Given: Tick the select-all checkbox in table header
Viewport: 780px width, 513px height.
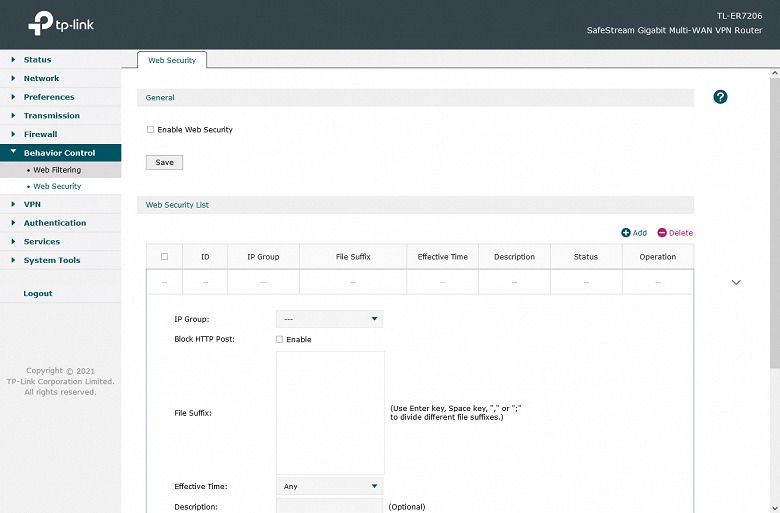Looking at the screenshot, I should (x=164, y=257).
